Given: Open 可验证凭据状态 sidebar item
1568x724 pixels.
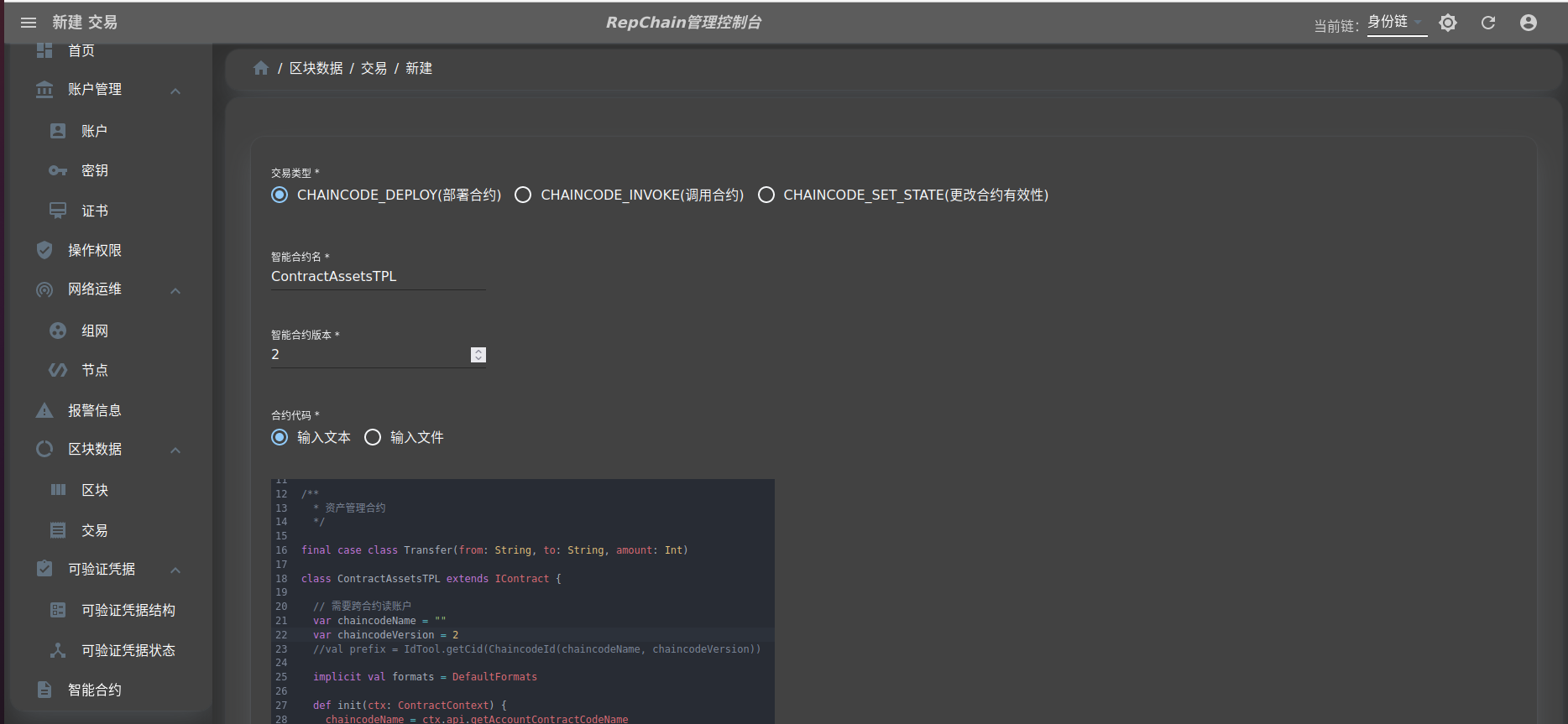Looking at the screenshot, I should (128, 650).
